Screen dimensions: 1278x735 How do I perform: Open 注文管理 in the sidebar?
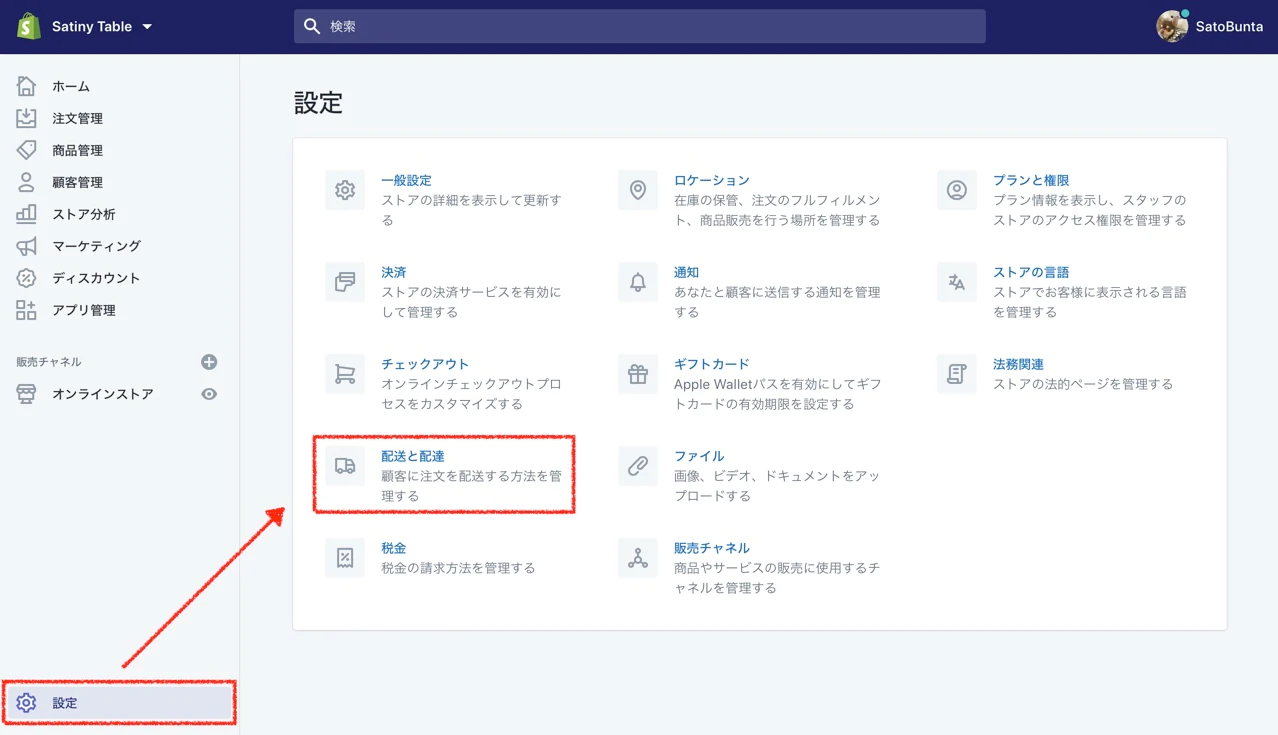tap(77, 118)
